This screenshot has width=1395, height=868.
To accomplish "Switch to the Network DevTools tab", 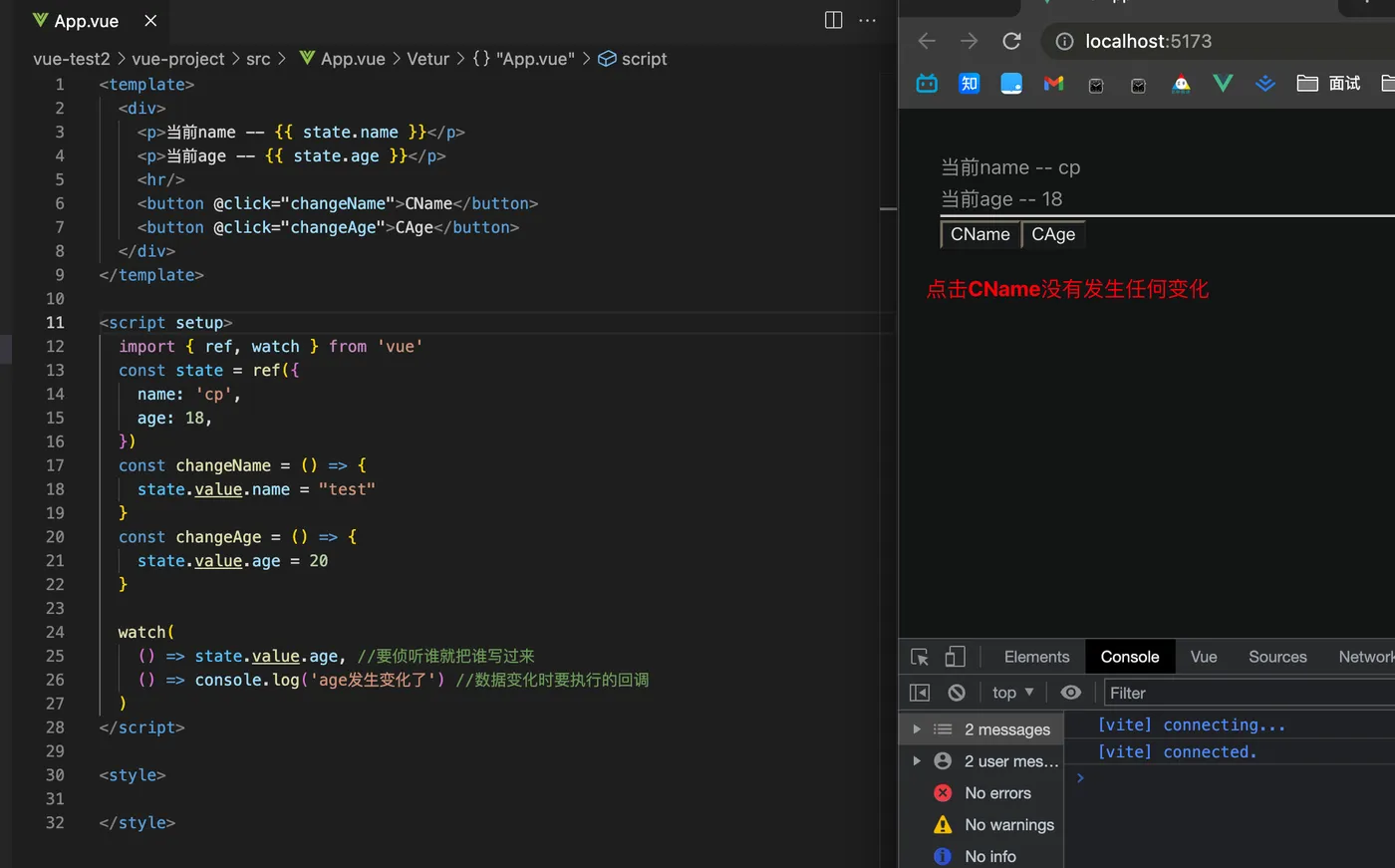I will pos(1365,657).
